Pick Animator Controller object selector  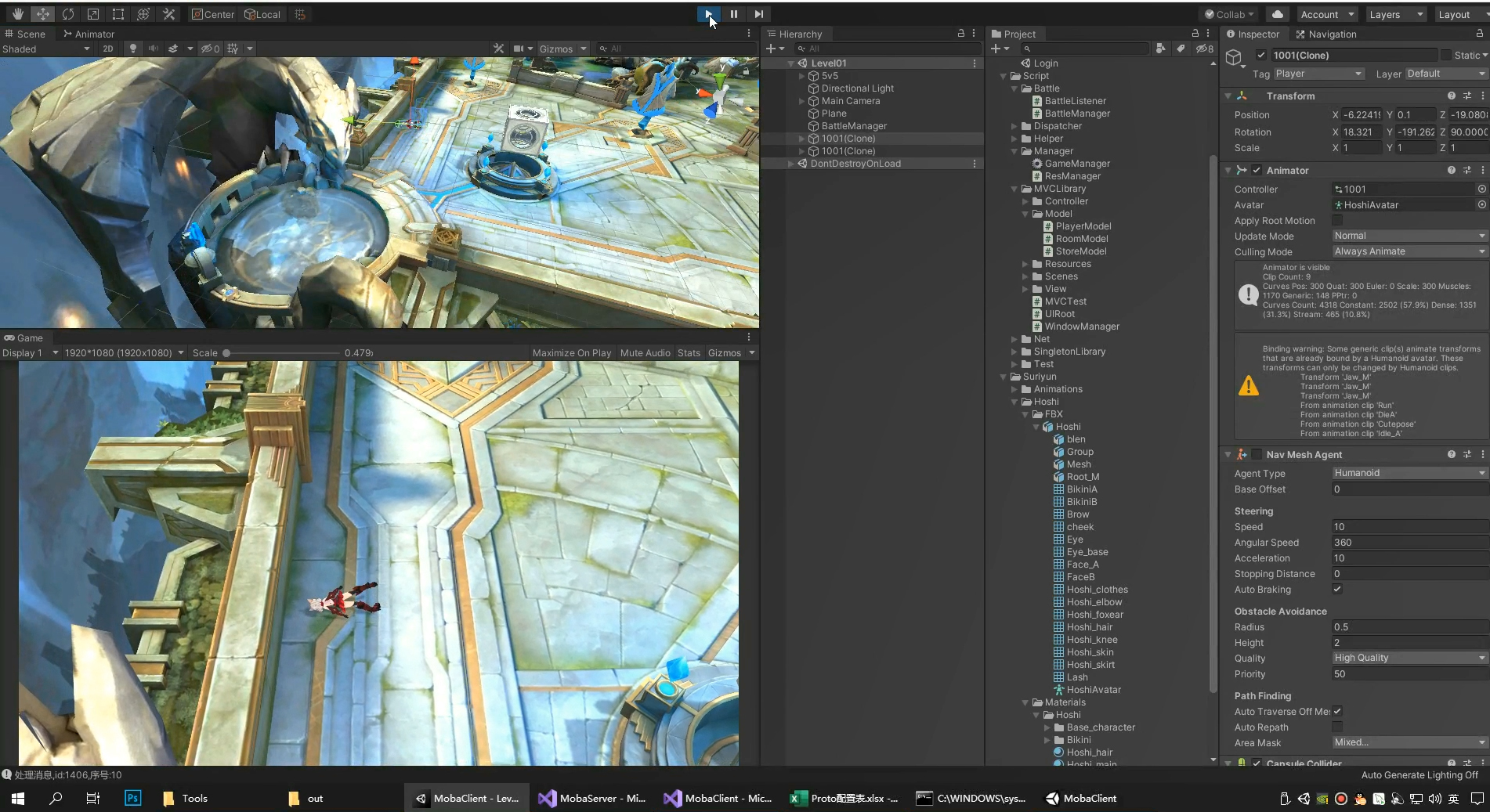(x=1481, y=189)
